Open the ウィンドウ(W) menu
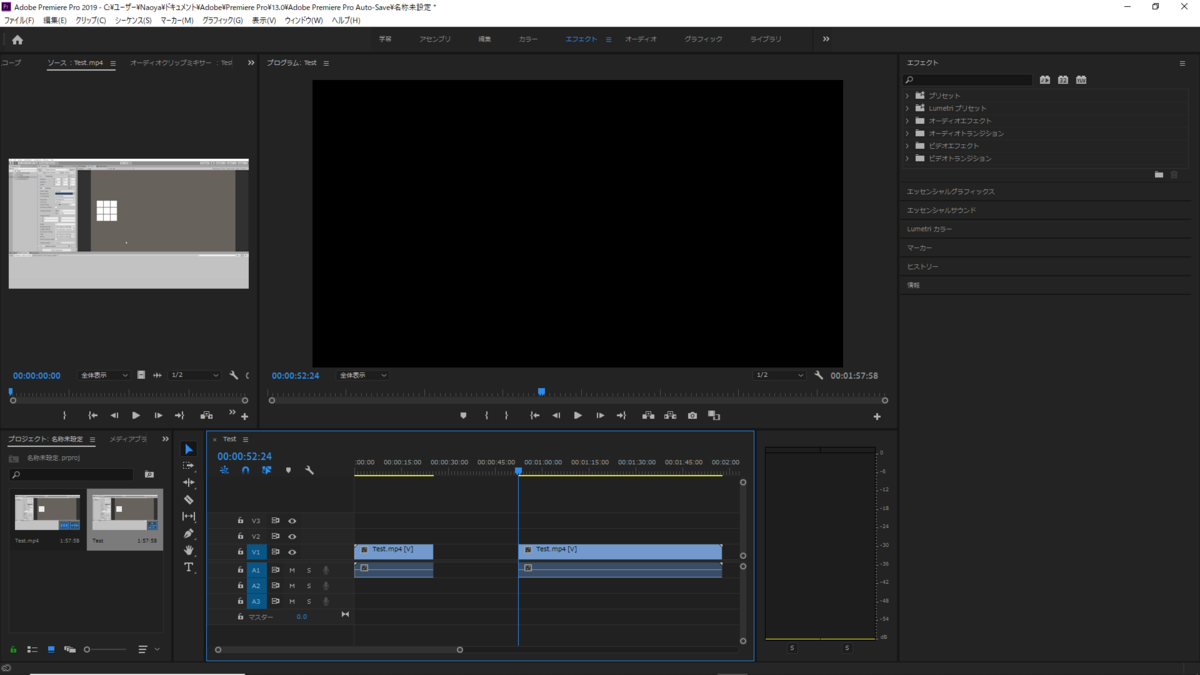 tap(303, 20)
